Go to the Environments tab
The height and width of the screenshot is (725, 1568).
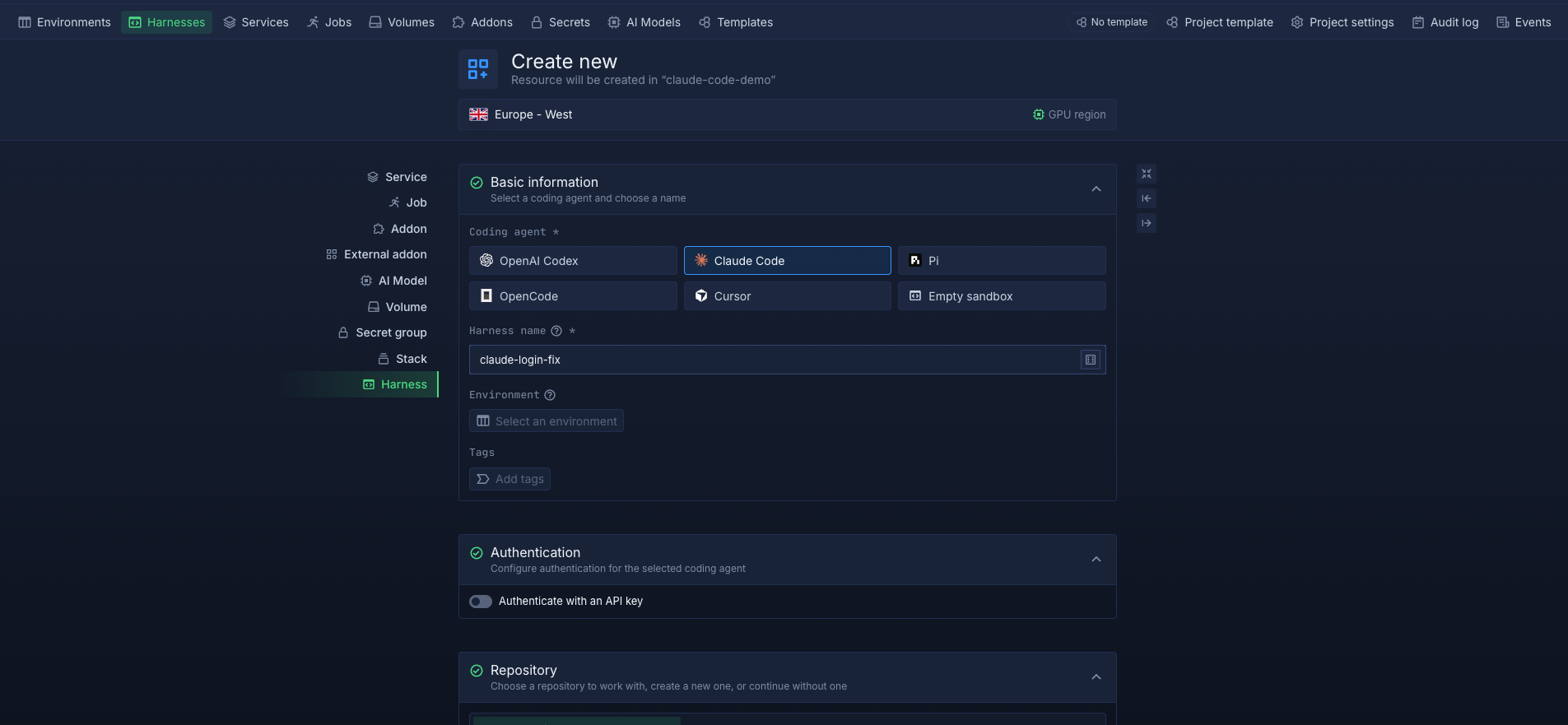(64, 22)
